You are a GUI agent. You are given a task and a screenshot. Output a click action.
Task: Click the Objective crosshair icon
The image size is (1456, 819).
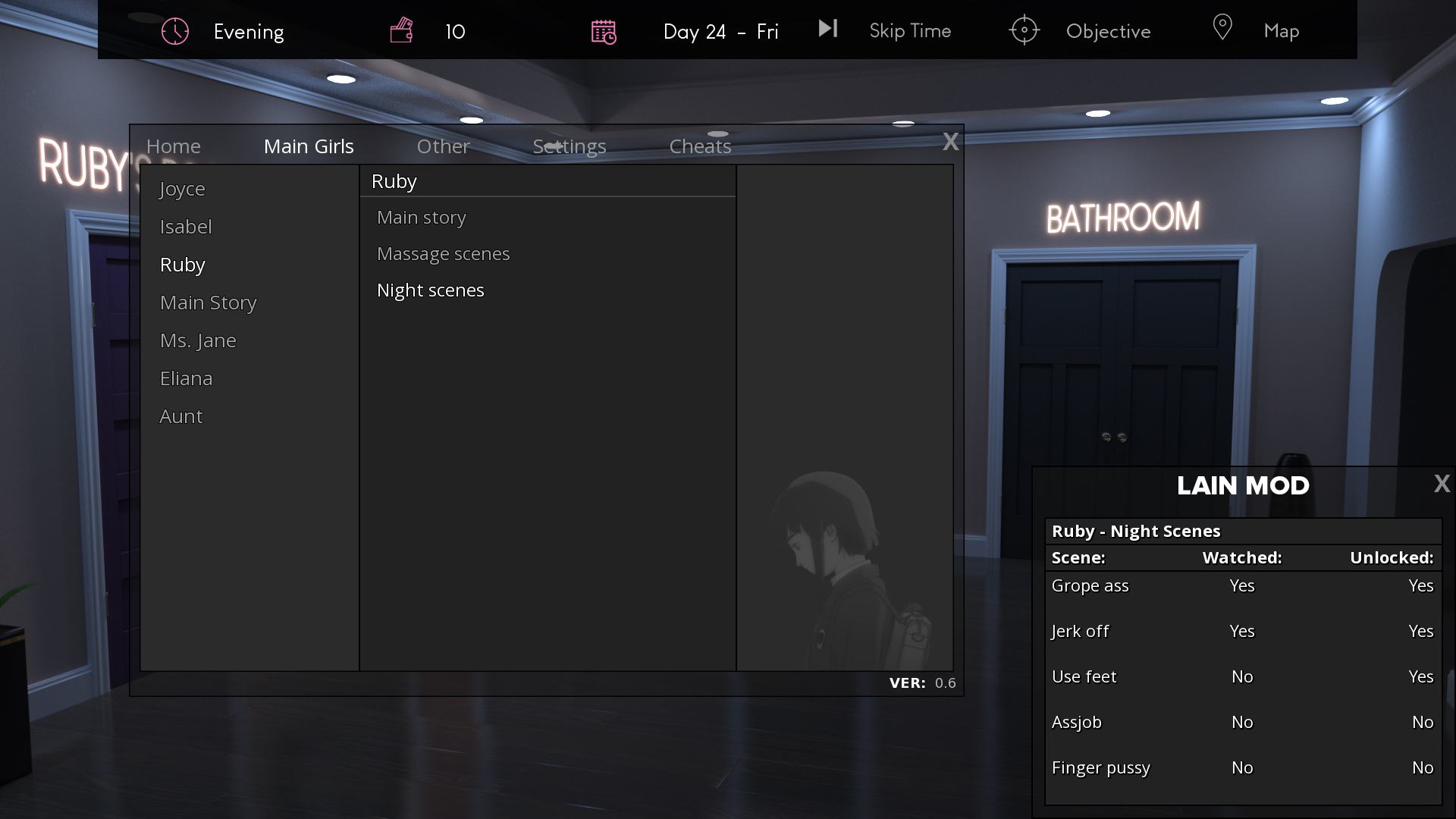1024,30
